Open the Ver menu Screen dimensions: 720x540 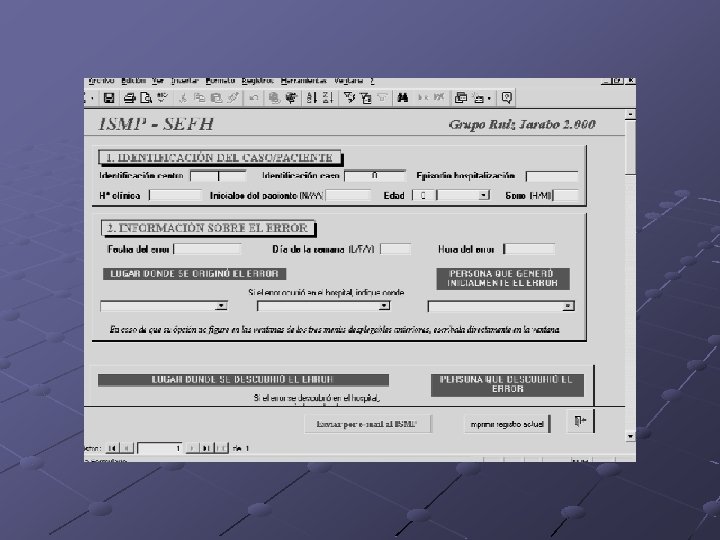tap(158, 81)
